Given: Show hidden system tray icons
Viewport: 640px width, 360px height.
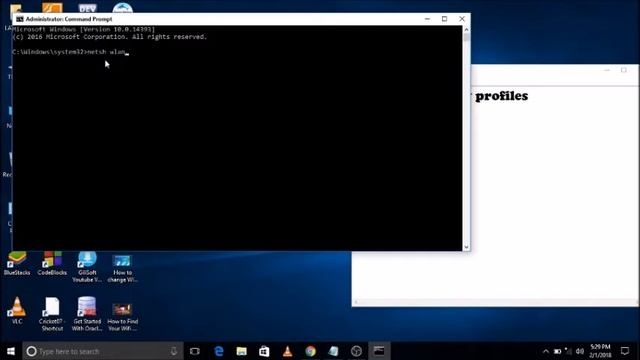Looking at the screenshot, I should pos(545,351).
